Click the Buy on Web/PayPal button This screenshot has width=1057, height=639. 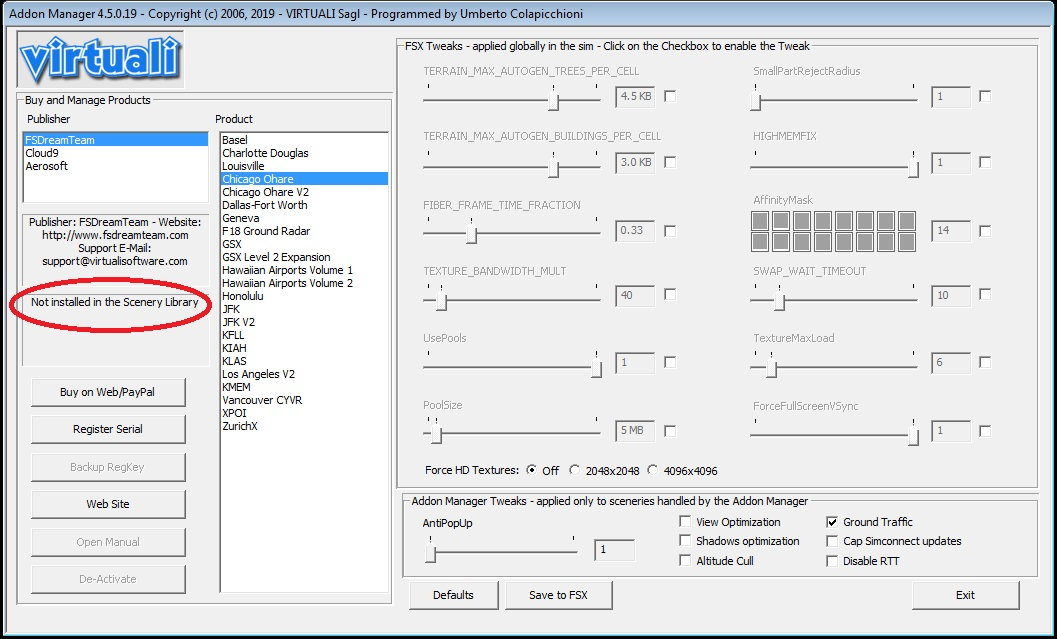coord(107,393)
